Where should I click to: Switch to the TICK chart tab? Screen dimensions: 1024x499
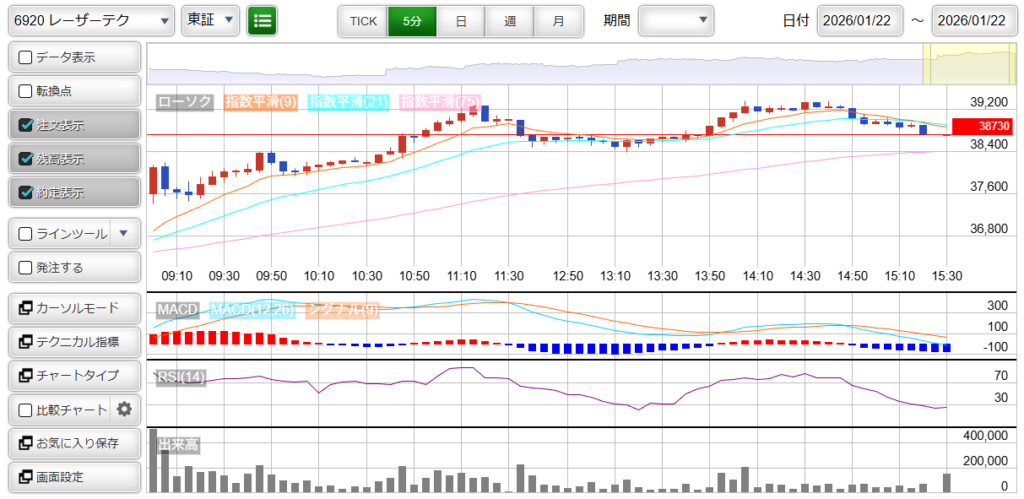(x=362, y=20)
